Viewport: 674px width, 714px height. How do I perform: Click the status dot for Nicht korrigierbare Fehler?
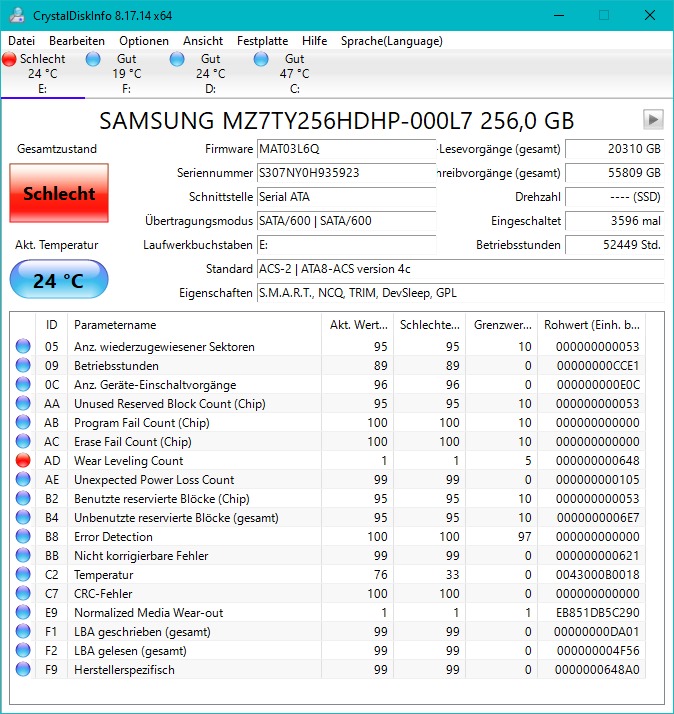point(23,556)
